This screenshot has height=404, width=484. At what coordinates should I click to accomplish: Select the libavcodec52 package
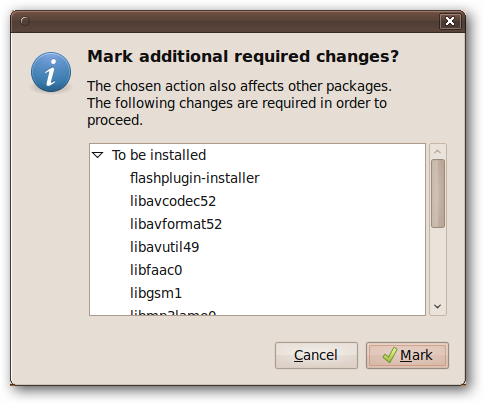coord(173,201)
